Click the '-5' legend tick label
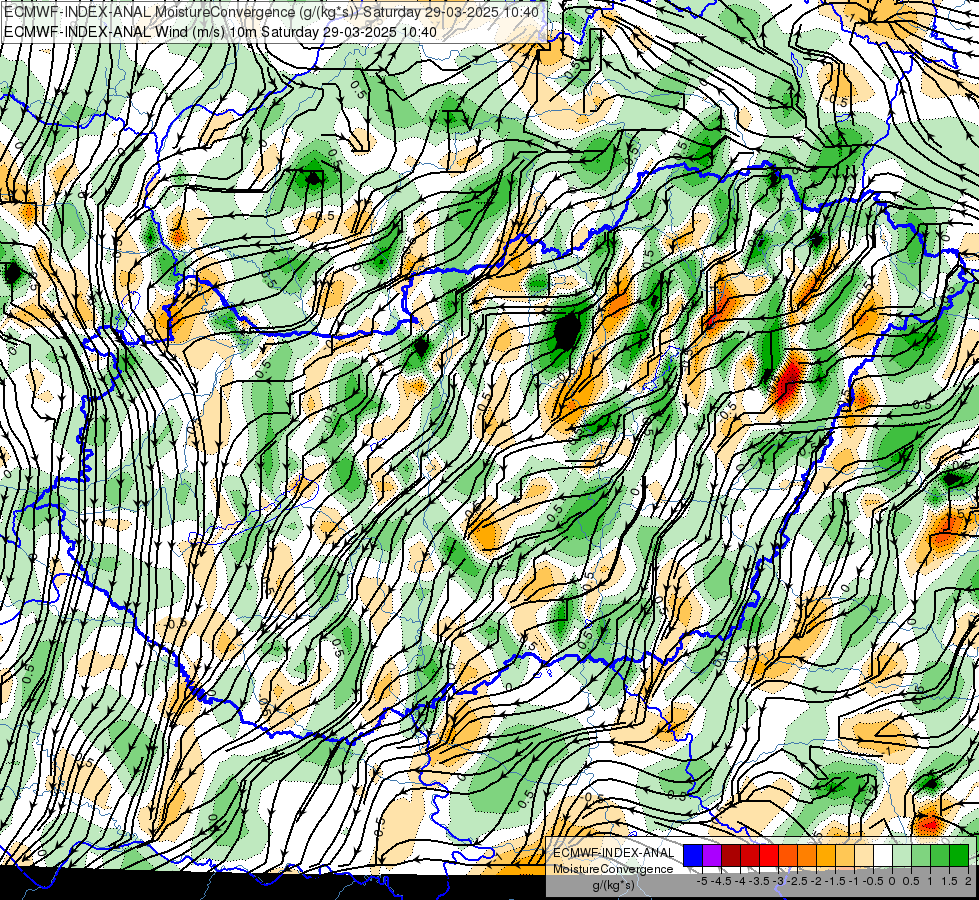The height and width of the screenshot is (900, 979). pyautogui.click(x=702, y=881)
